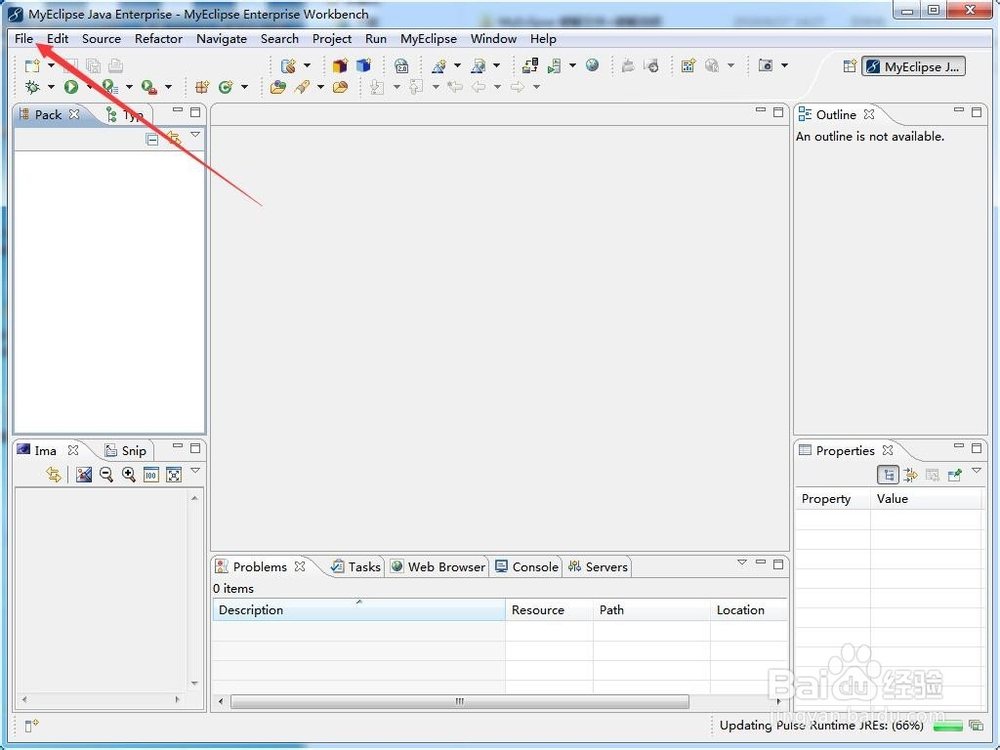Switch to the Web Browser tab

click(x=438, y=567)
